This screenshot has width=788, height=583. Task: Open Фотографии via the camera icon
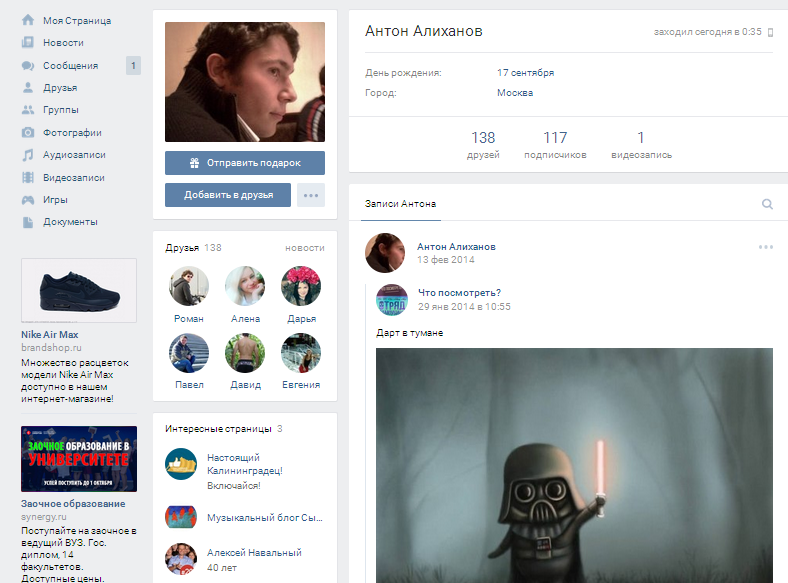[x=28, y=132]
